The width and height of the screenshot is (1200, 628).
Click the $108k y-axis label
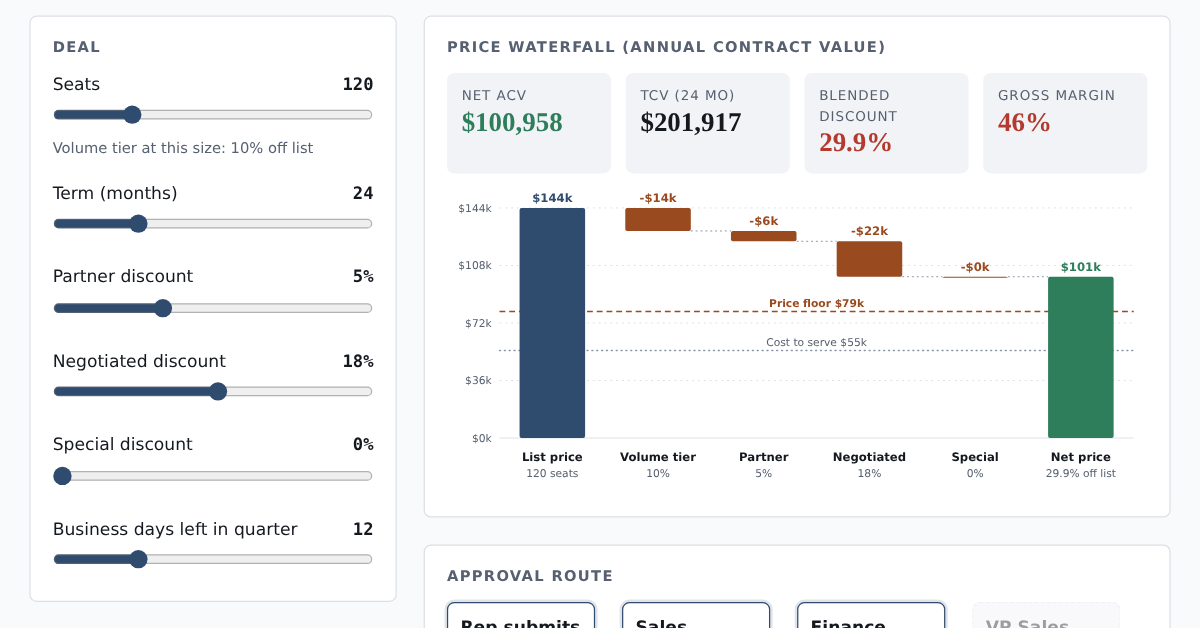(x=475, y=265)
